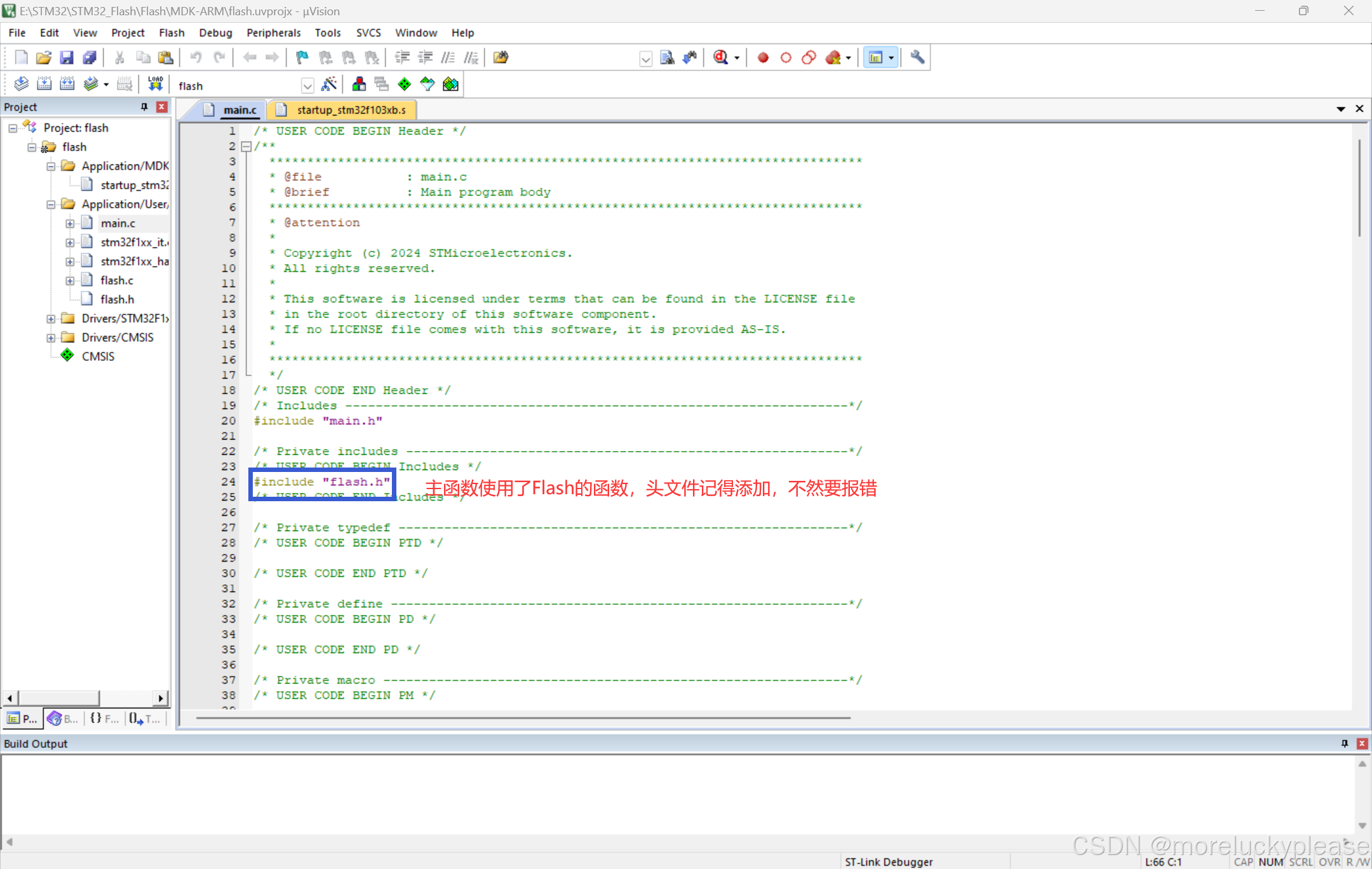This screenshot has width=1372, height=869.
Task: Pin the Project panel
Action: coord(144,107)
